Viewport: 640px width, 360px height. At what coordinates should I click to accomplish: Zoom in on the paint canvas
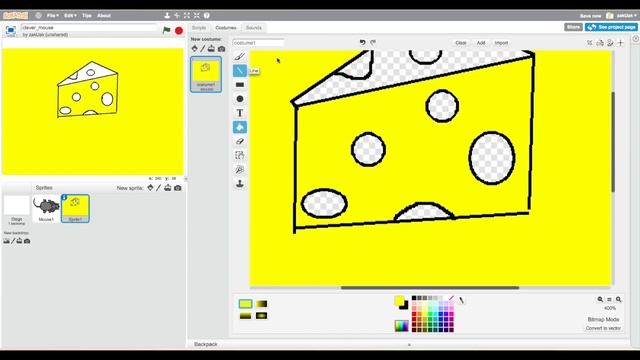pos(619,299)
